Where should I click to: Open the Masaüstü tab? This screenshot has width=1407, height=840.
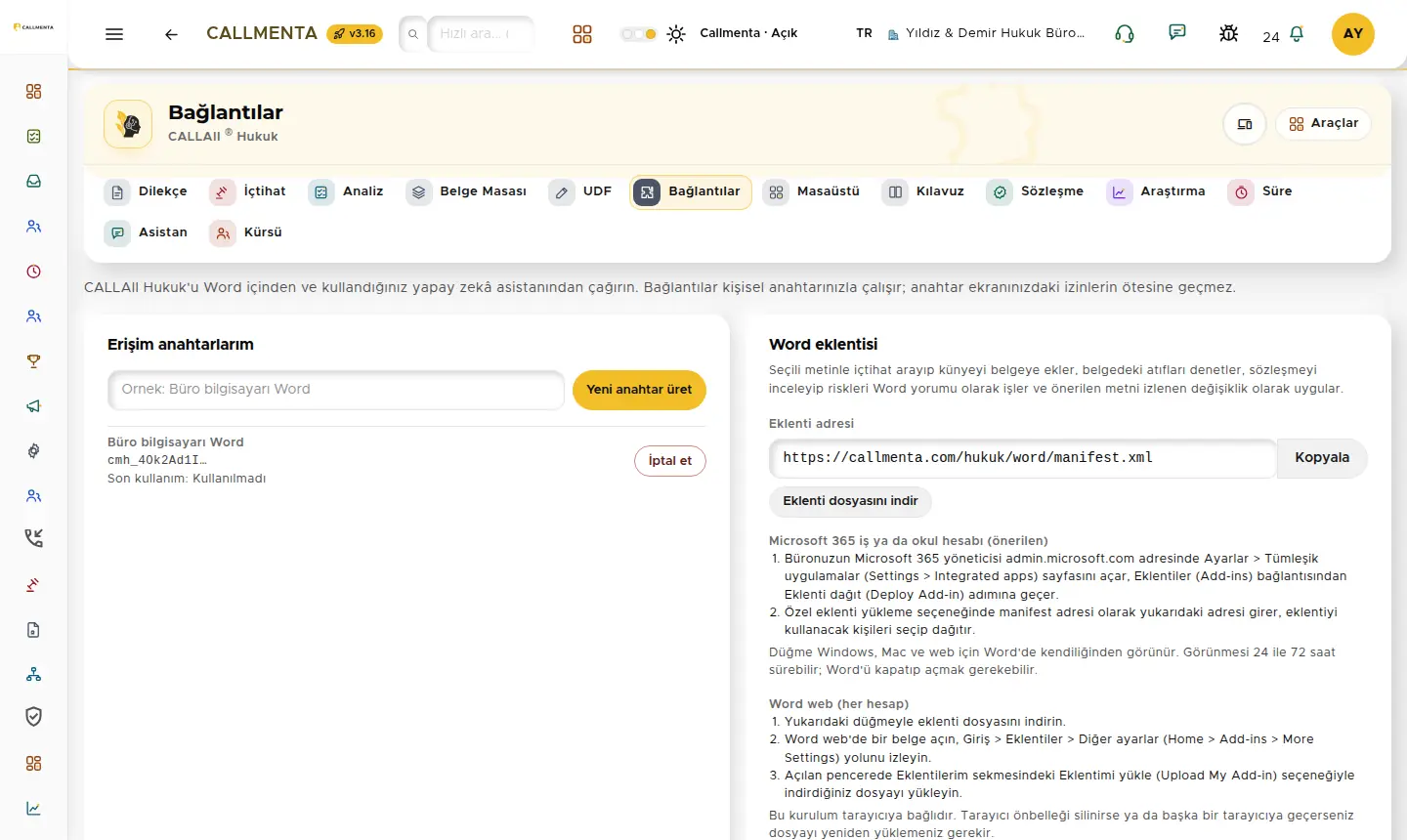pyautogui.click(x=813, y=191)
